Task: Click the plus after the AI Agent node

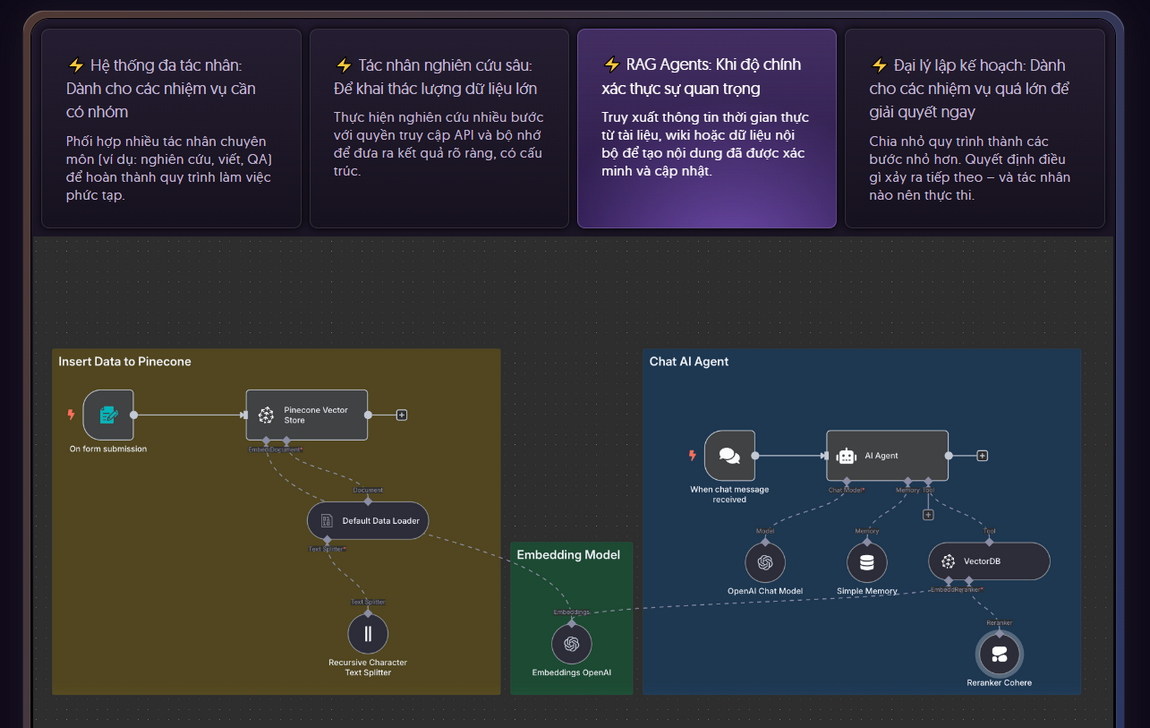Action: pos(981,454)
